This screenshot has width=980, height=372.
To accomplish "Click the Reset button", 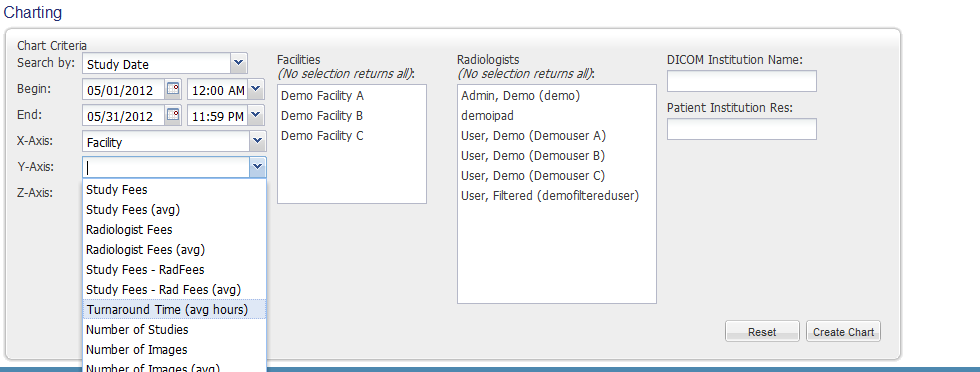I will tap(762, 332).
